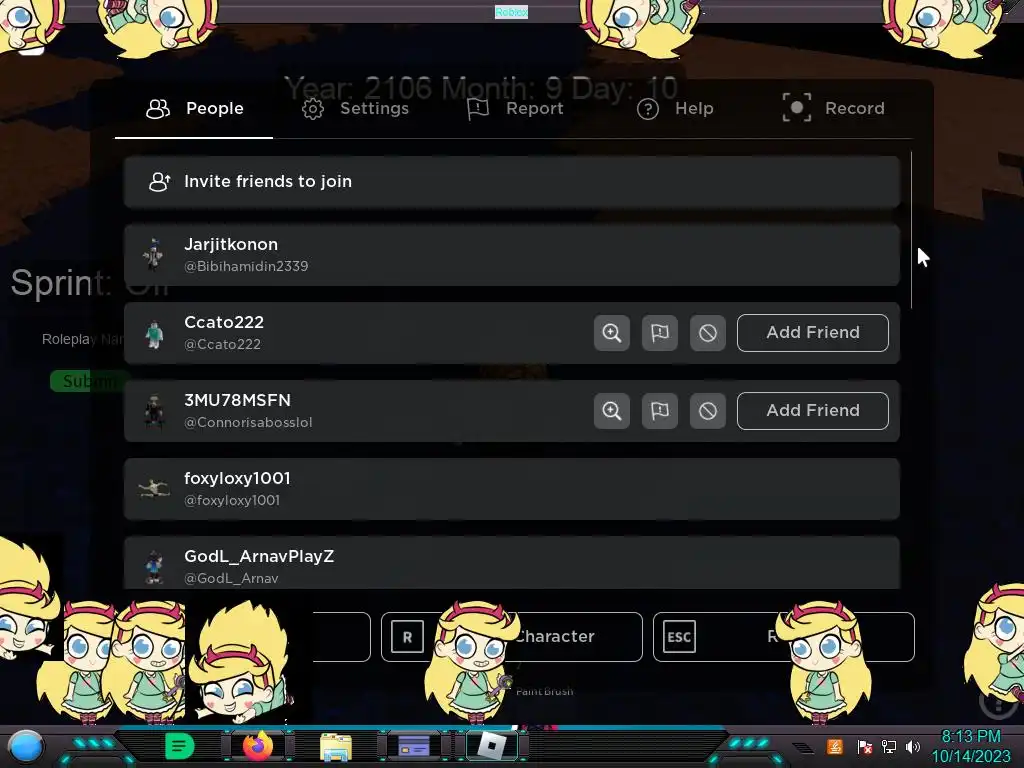Click Jarjitkonon's avatar thumbnail
The height and width of the screenshot is (768, 1024).
[x=153, y=254]
